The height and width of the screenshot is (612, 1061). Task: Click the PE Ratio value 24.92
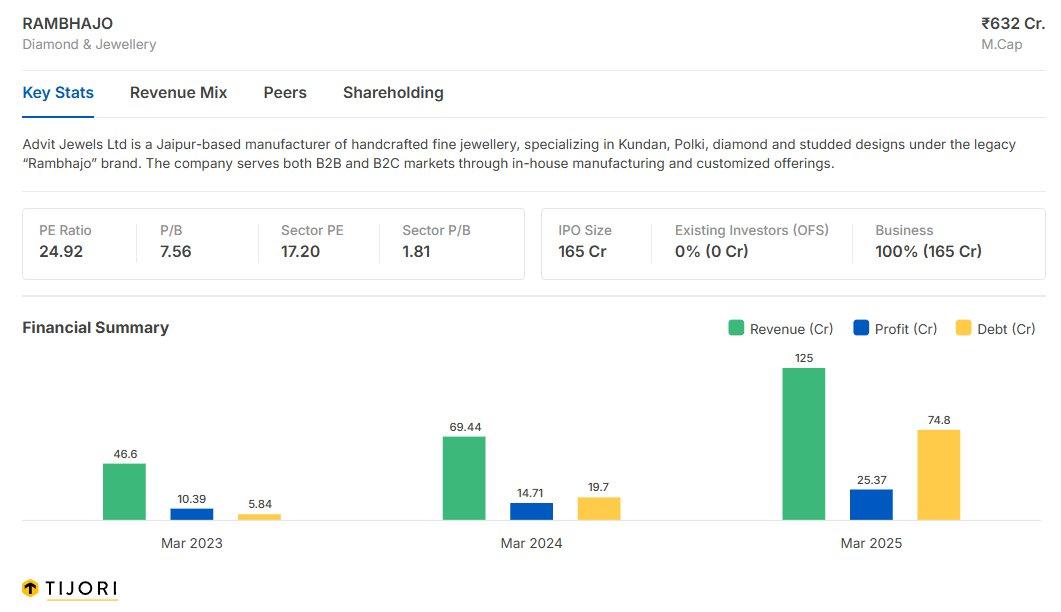click(61, 251)
